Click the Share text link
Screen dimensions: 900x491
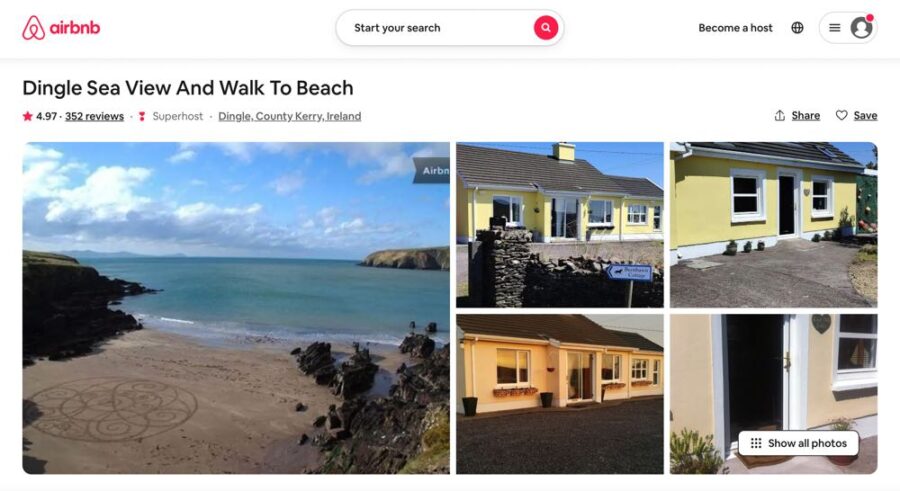click(x=805, y=115)
